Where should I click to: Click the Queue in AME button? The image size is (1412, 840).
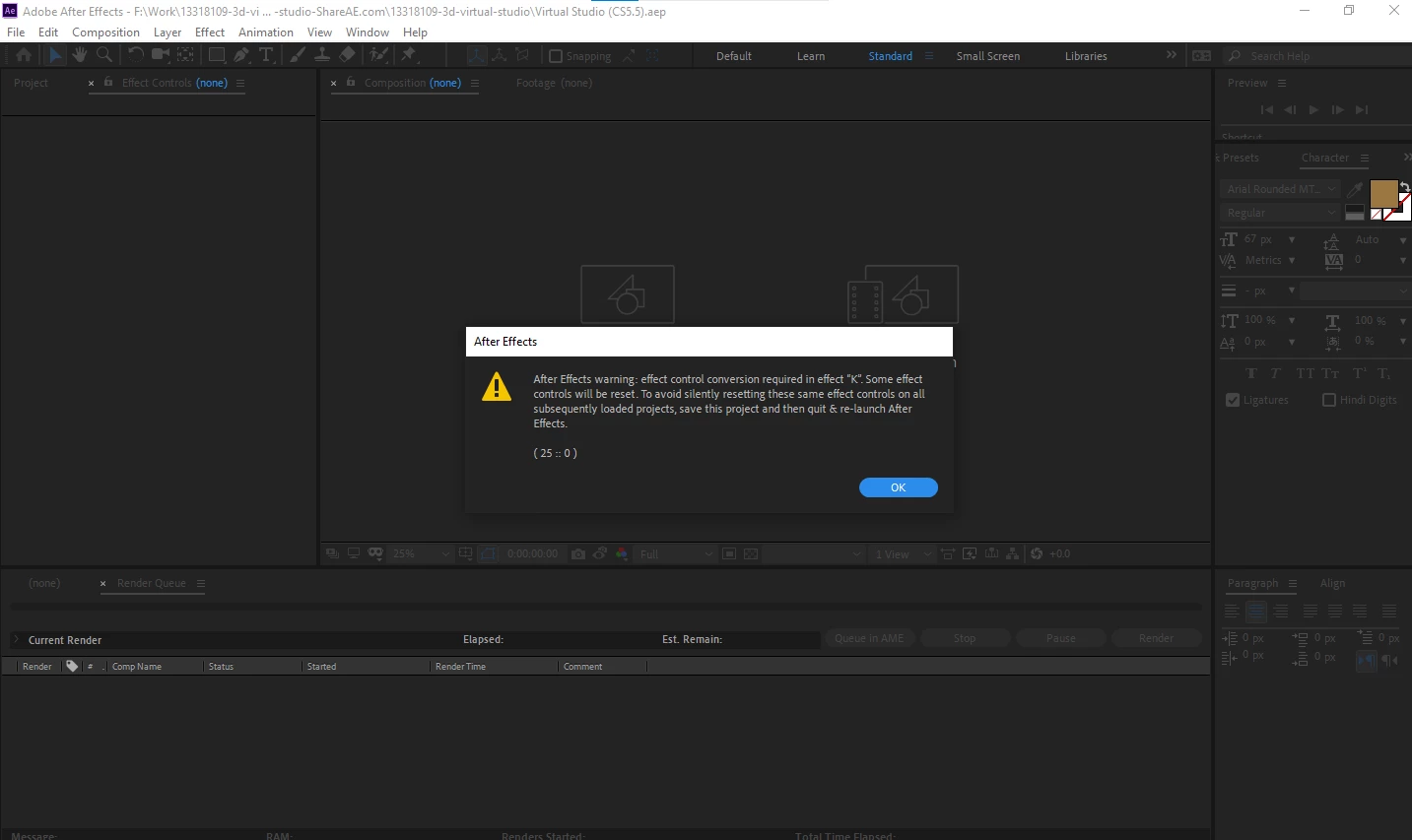click(869, 638)
